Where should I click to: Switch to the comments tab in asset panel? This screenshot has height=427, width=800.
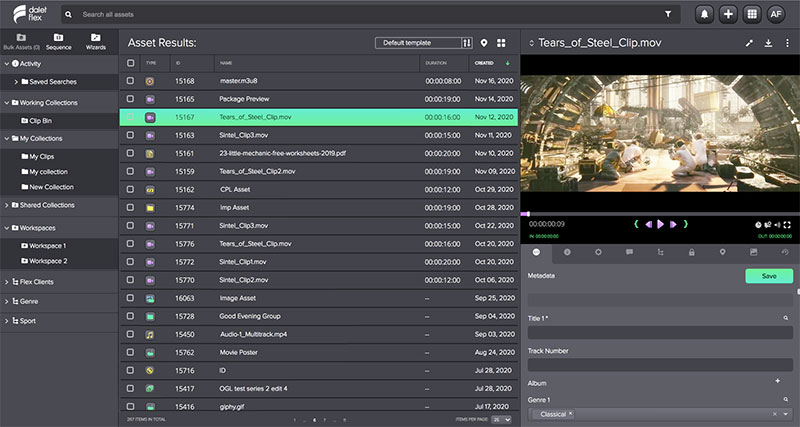pos(629,252)
